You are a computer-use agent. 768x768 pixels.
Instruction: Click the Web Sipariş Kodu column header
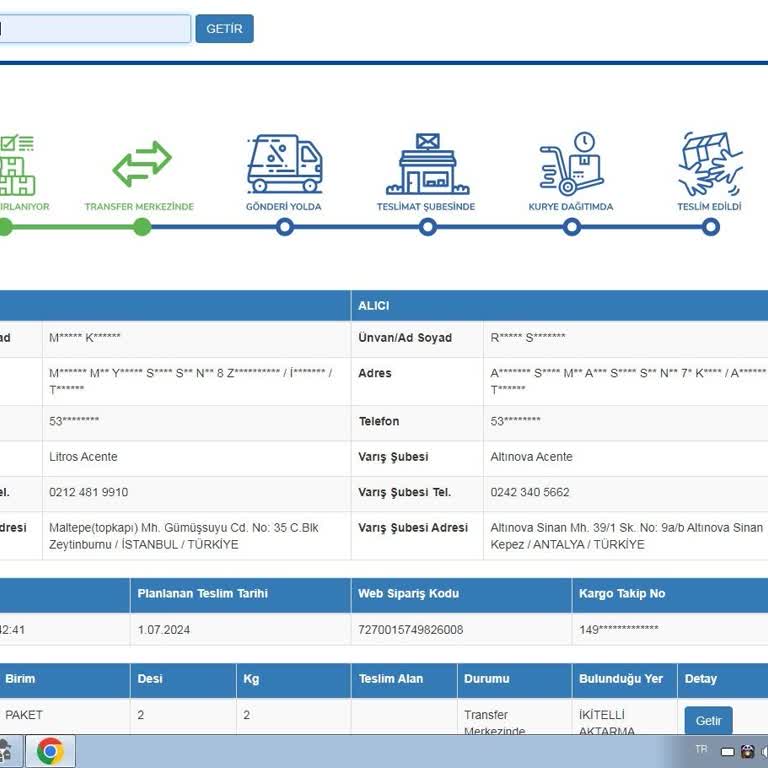461,595
